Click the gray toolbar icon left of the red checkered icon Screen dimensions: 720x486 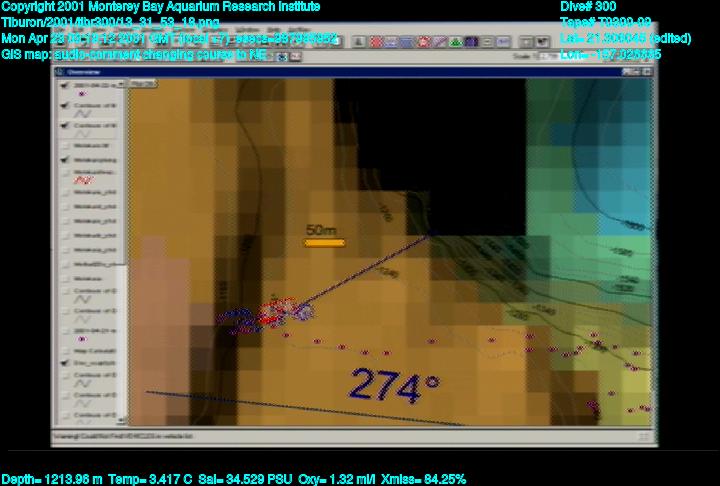point(359,42)
